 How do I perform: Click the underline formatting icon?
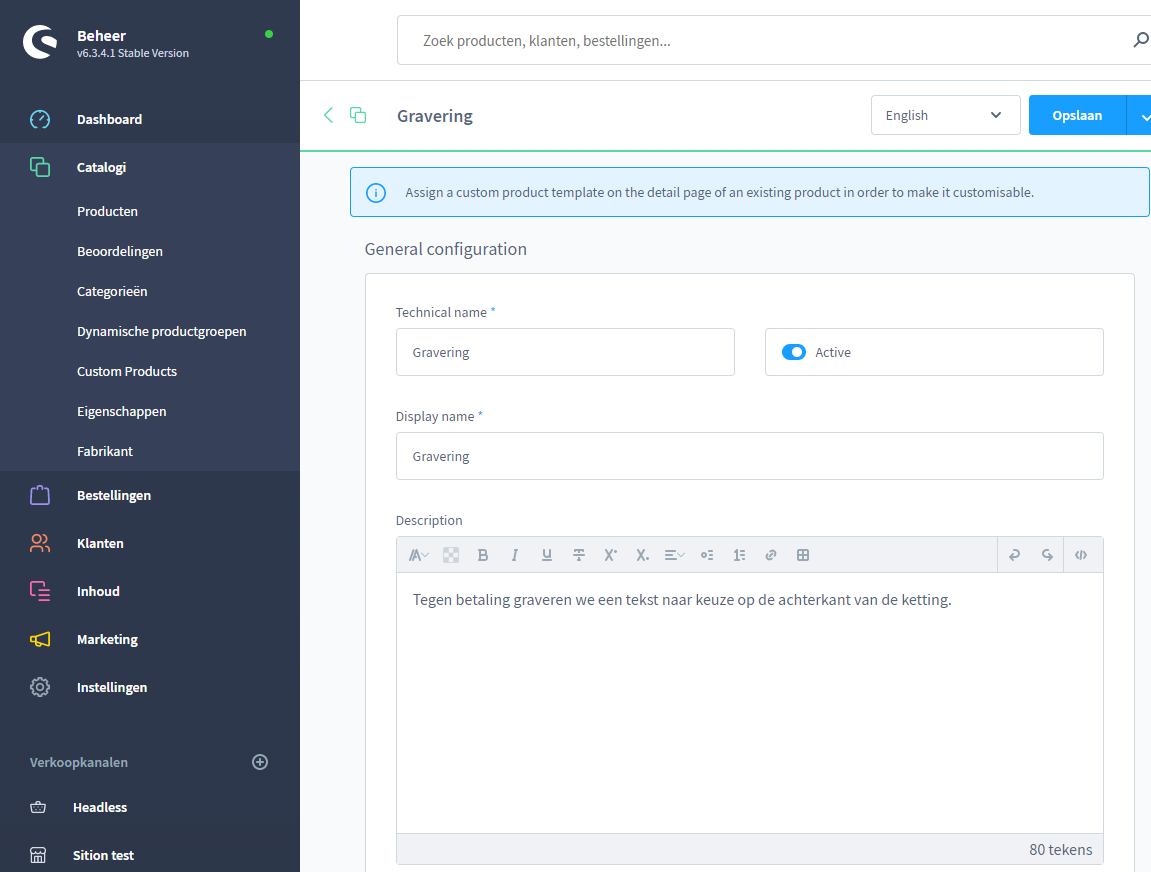point(547,555)
